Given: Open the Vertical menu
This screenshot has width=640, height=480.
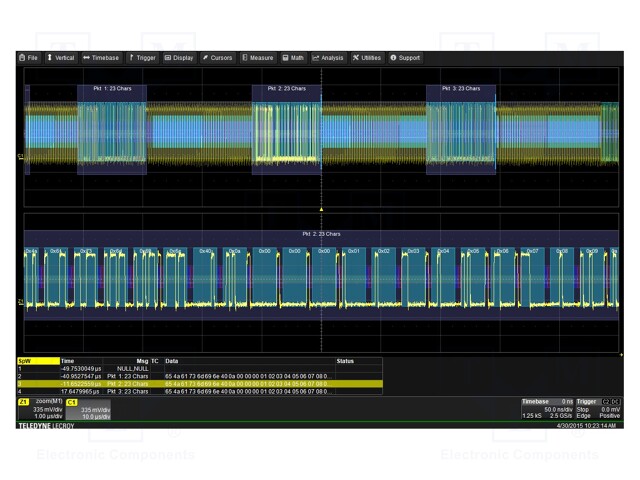Looking at the screenshot, I should (x=61, y=58).
